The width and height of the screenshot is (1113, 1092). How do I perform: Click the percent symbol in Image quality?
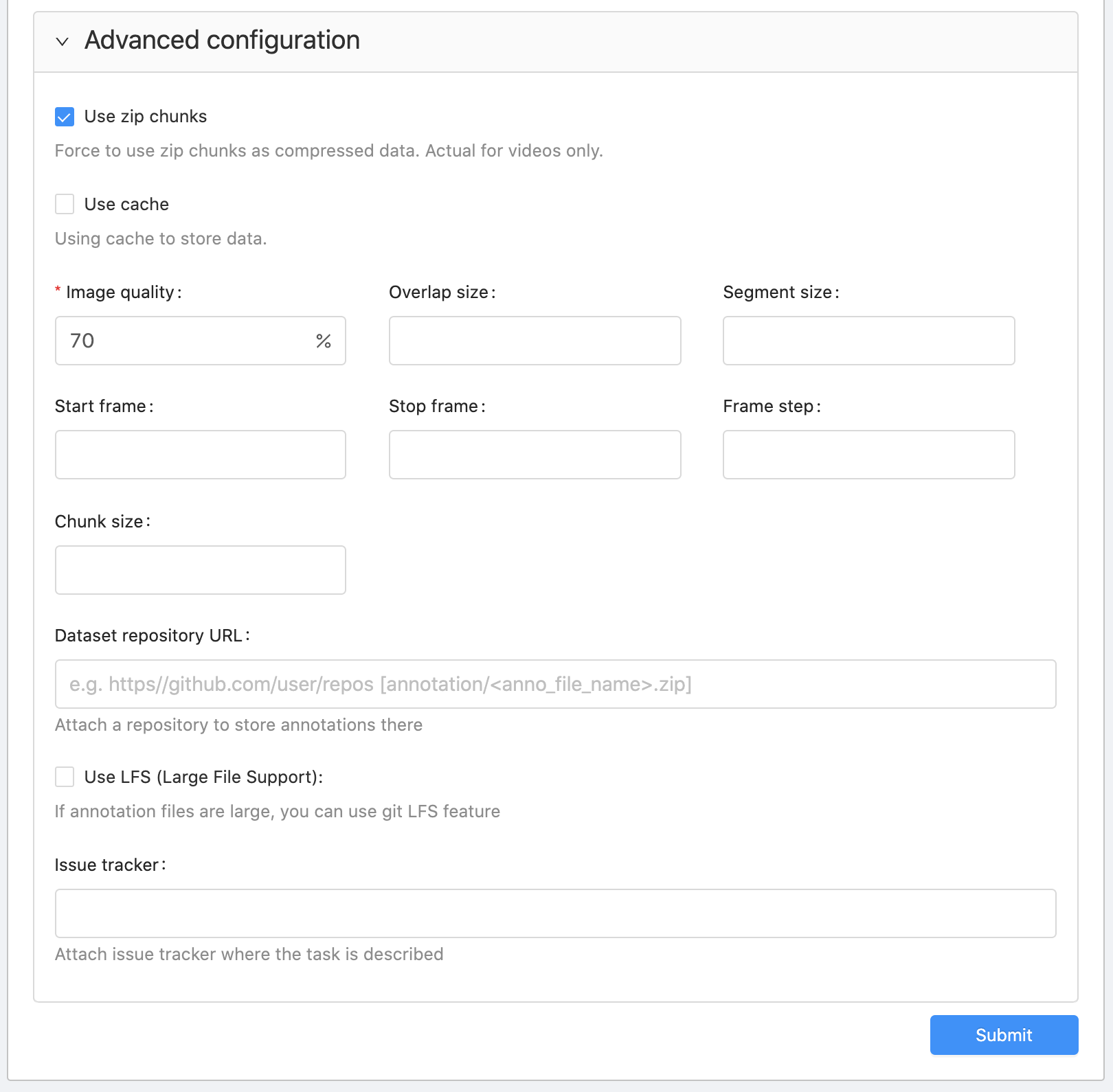[x=324, y=341]
